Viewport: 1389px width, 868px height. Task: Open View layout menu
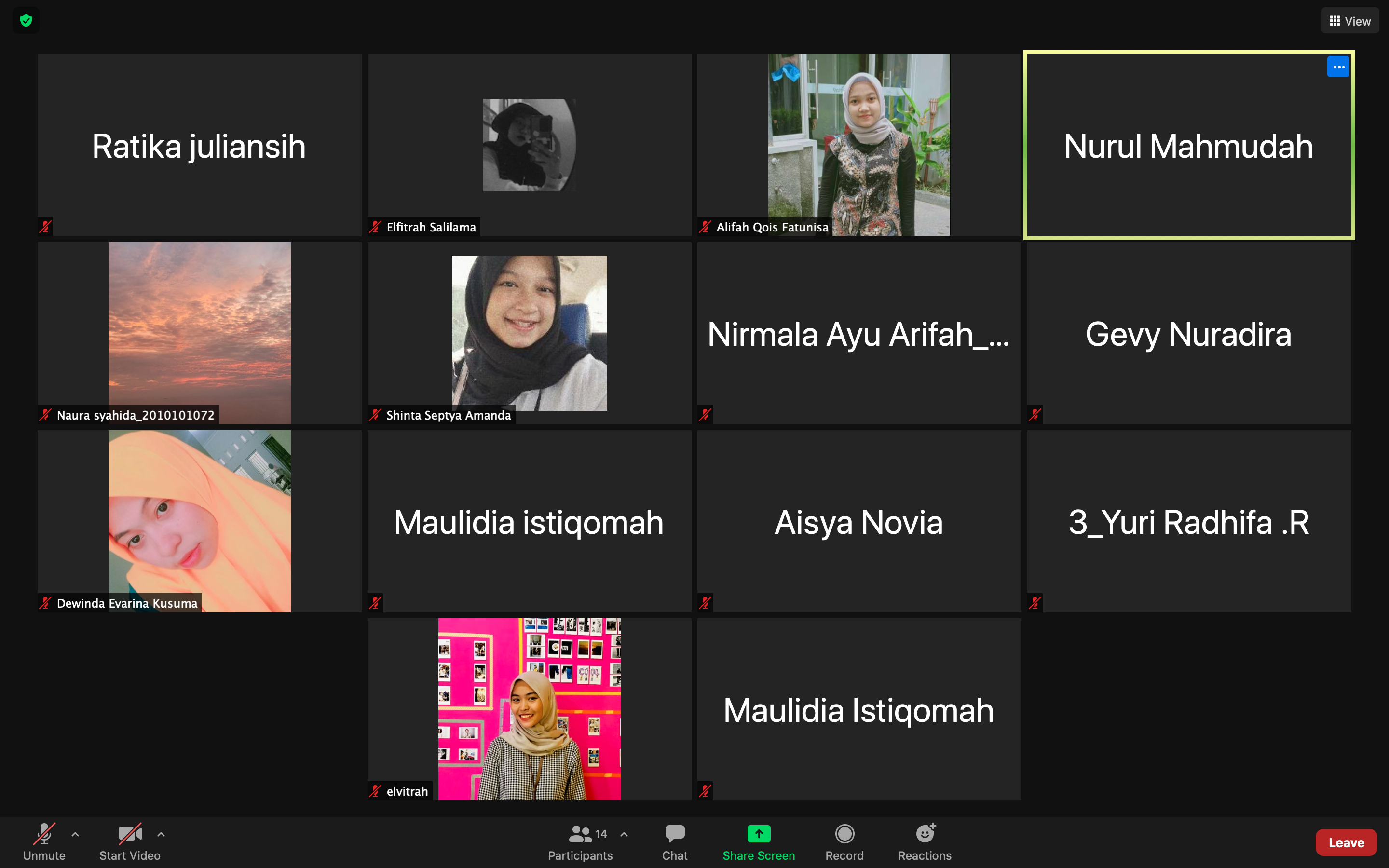pyautogui.click(x=1350, y=19)
